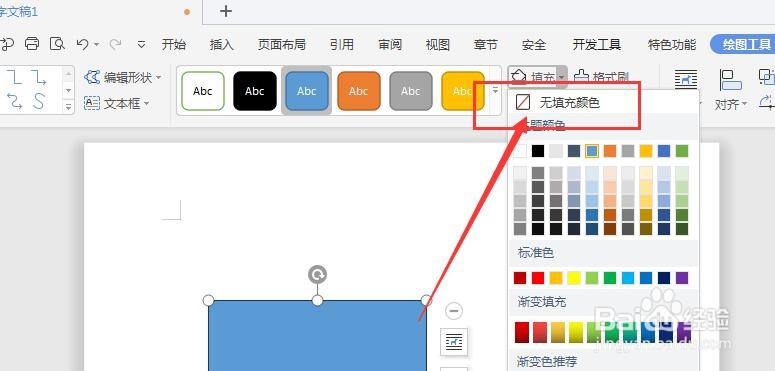This screenshot has height=371, width=775.
Task: Click the rectangle's top-middle resize handle
Action: coord(317,300)
